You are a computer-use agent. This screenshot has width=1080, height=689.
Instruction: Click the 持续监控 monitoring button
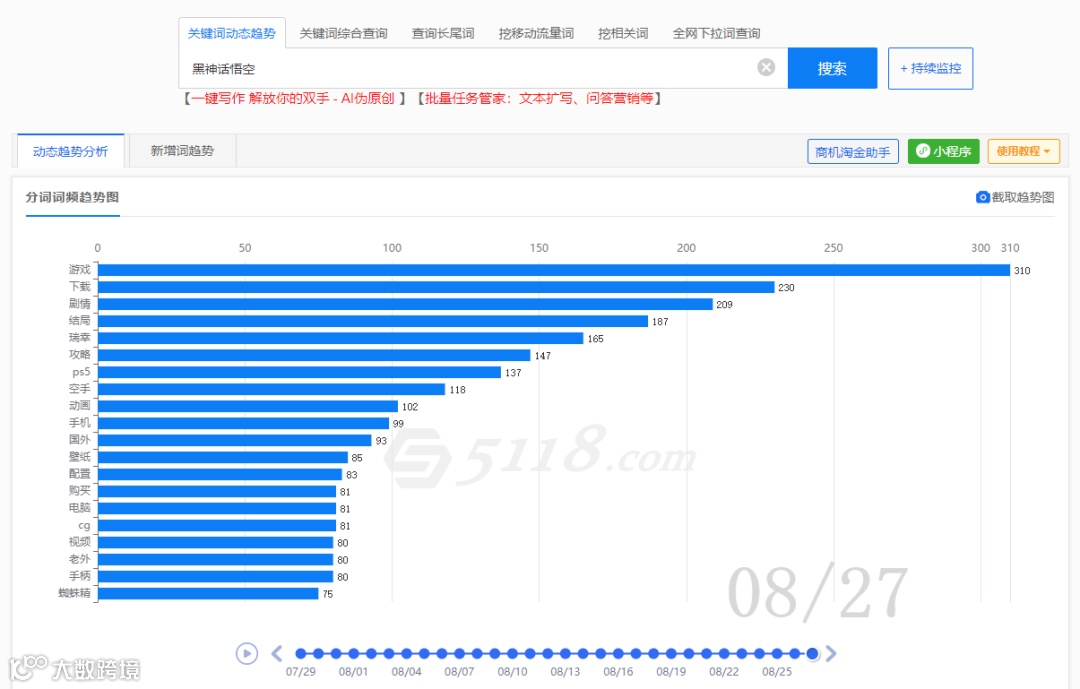tap(930, 67)
